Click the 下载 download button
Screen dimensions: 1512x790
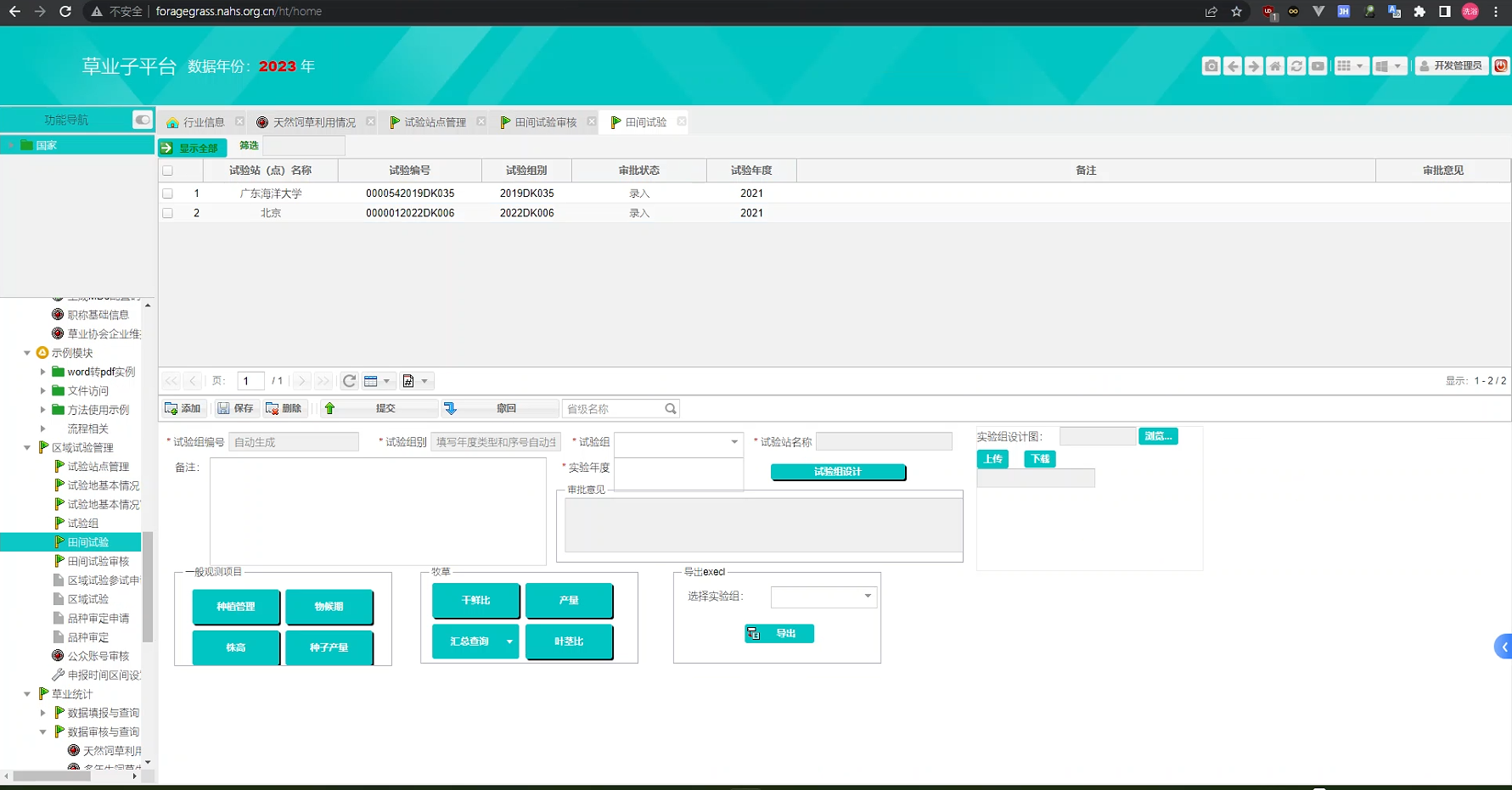click(1040, 459)
